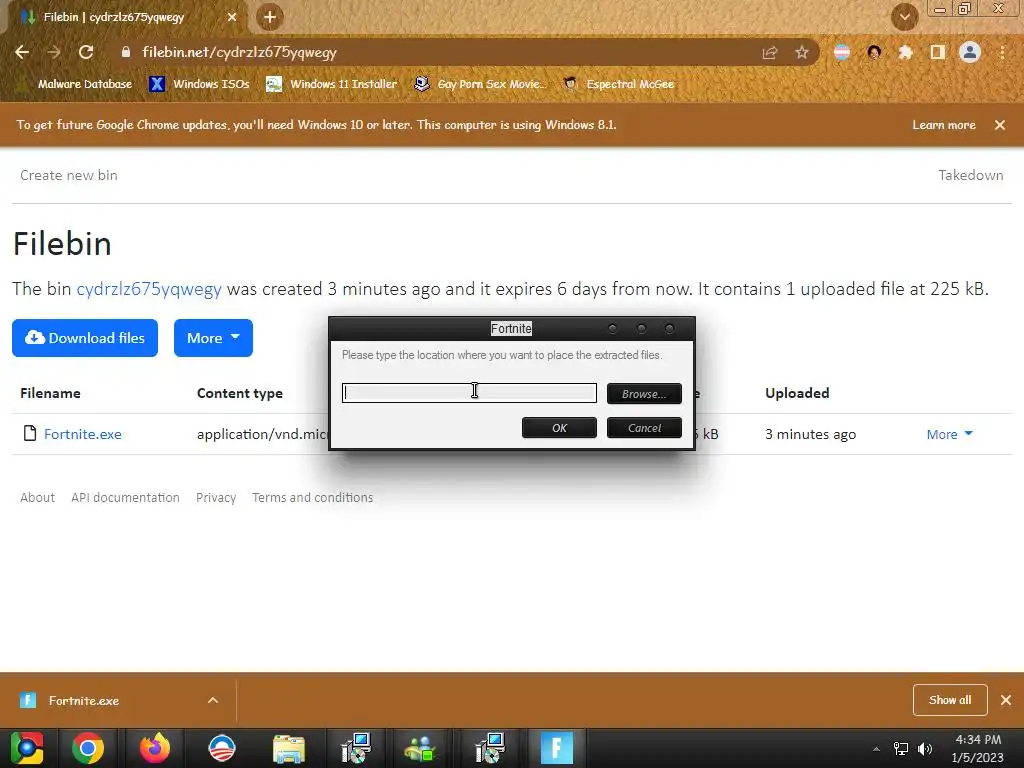Select the Filebin cydrzlz675yqwegy tab
Image resolution: width=1024 pixels, height=768 pixels.
(x=124, y=17)
